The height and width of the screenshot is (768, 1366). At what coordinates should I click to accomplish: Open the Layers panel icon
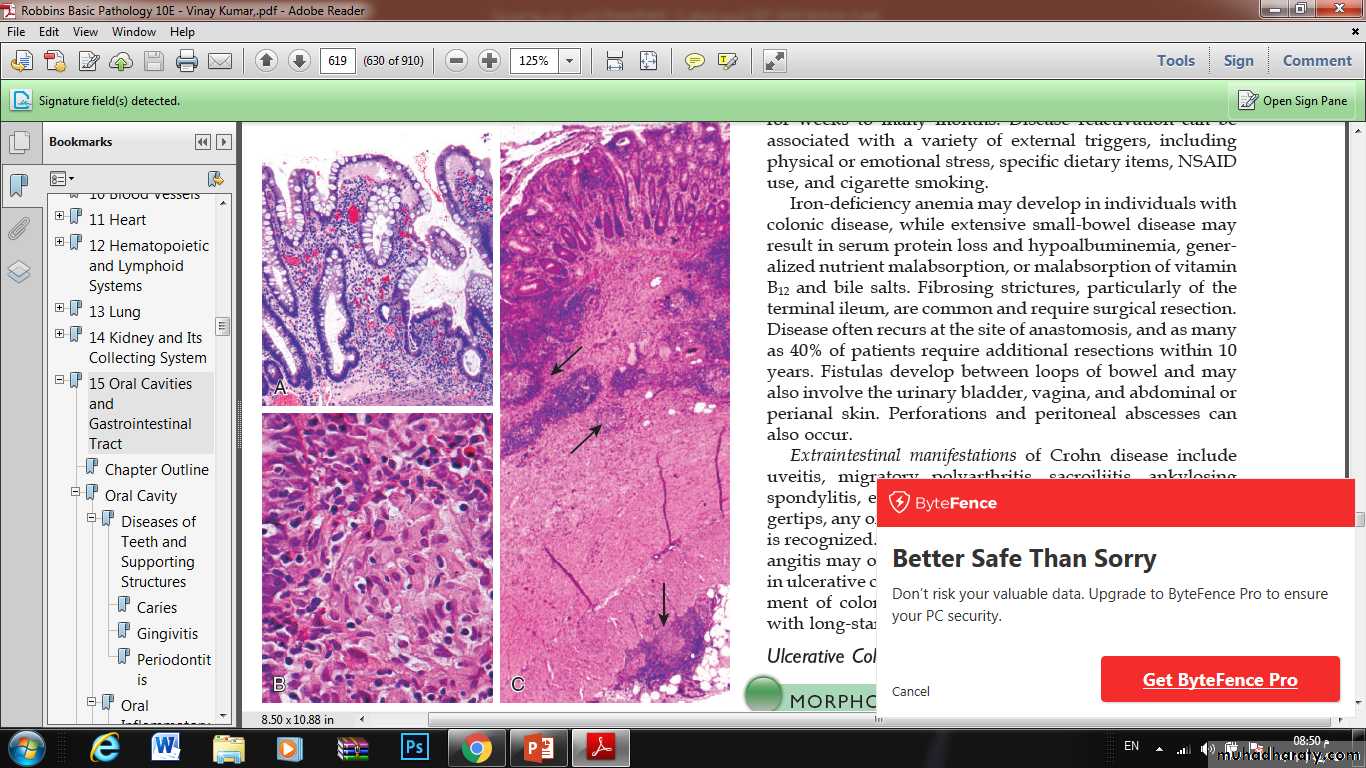18,272
